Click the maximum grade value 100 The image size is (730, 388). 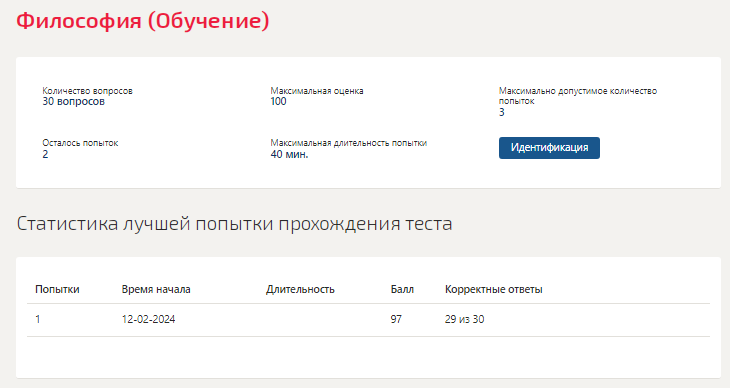click(x=278, y=102)
